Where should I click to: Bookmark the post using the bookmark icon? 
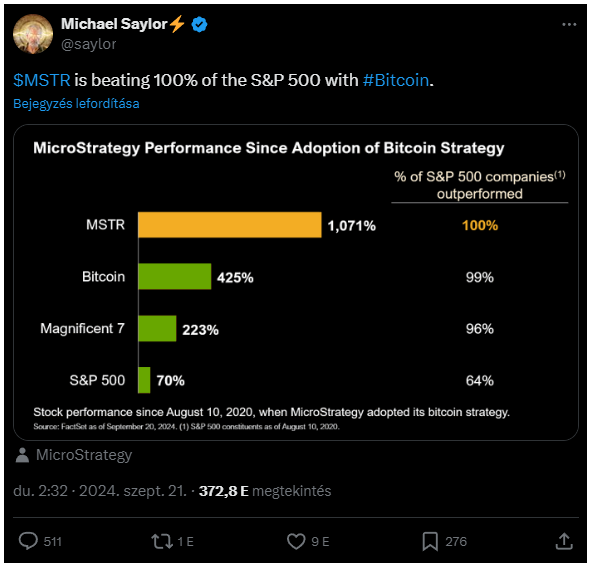pos(430,541)
